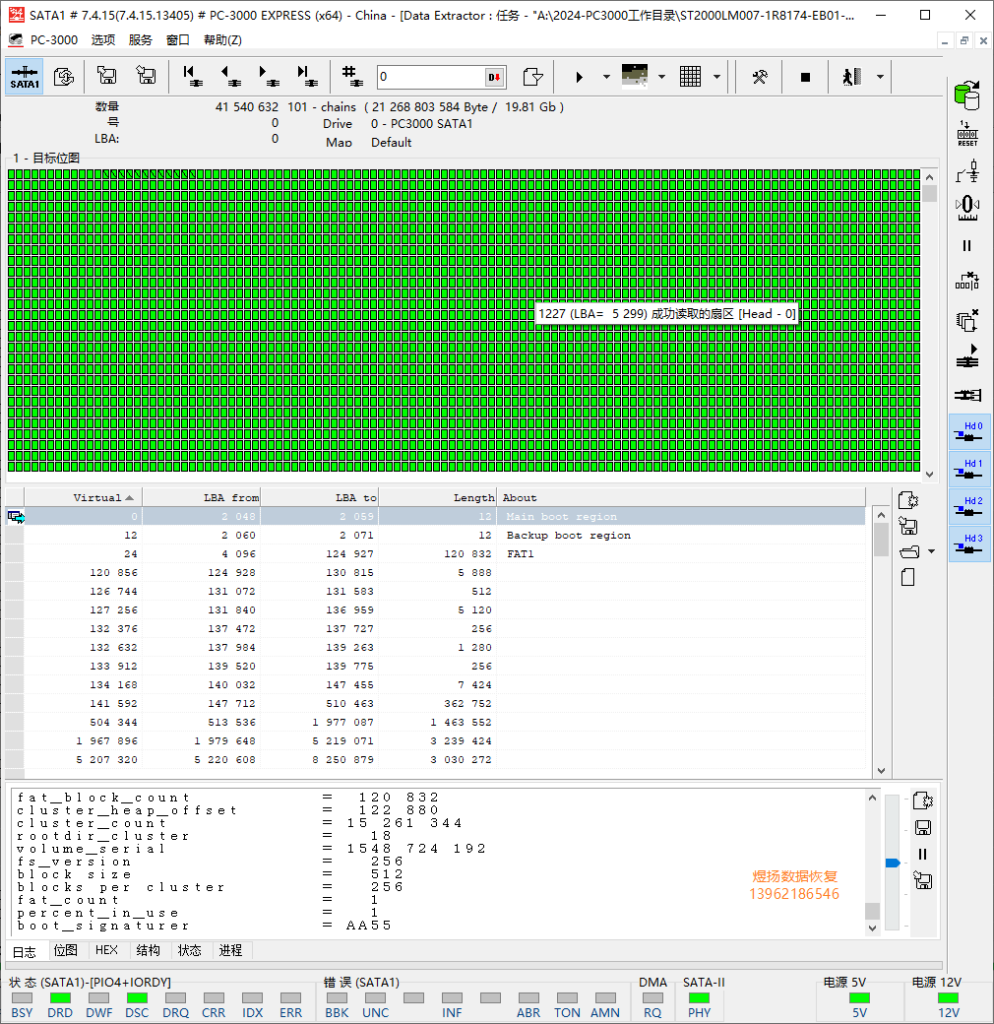Click the save floppy icon beside the chain table
The height and width of the screenshot is (1024, 994).
tap(908, 526)
